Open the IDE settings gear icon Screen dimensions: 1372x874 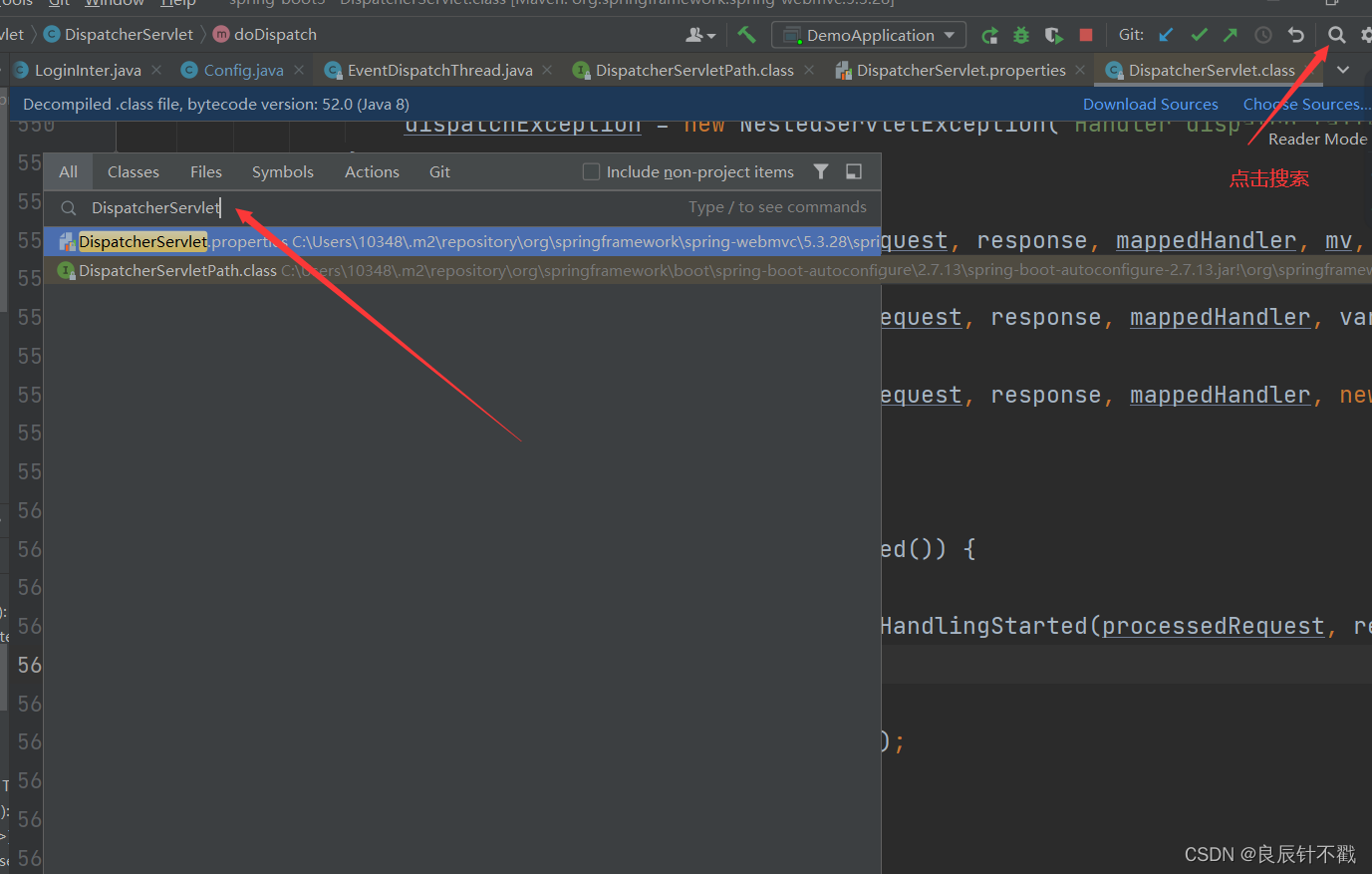(1366, 35)
